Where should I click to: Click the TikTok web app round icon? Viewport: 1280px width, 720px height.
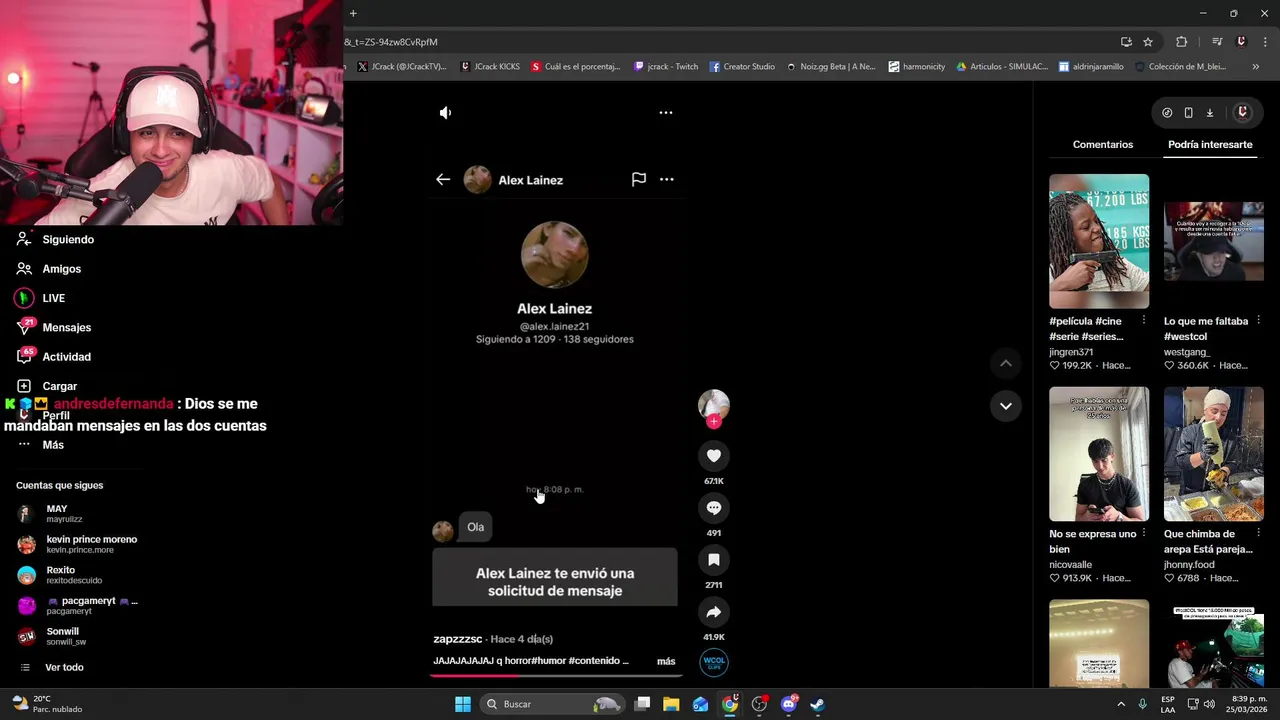[1167, 113]
